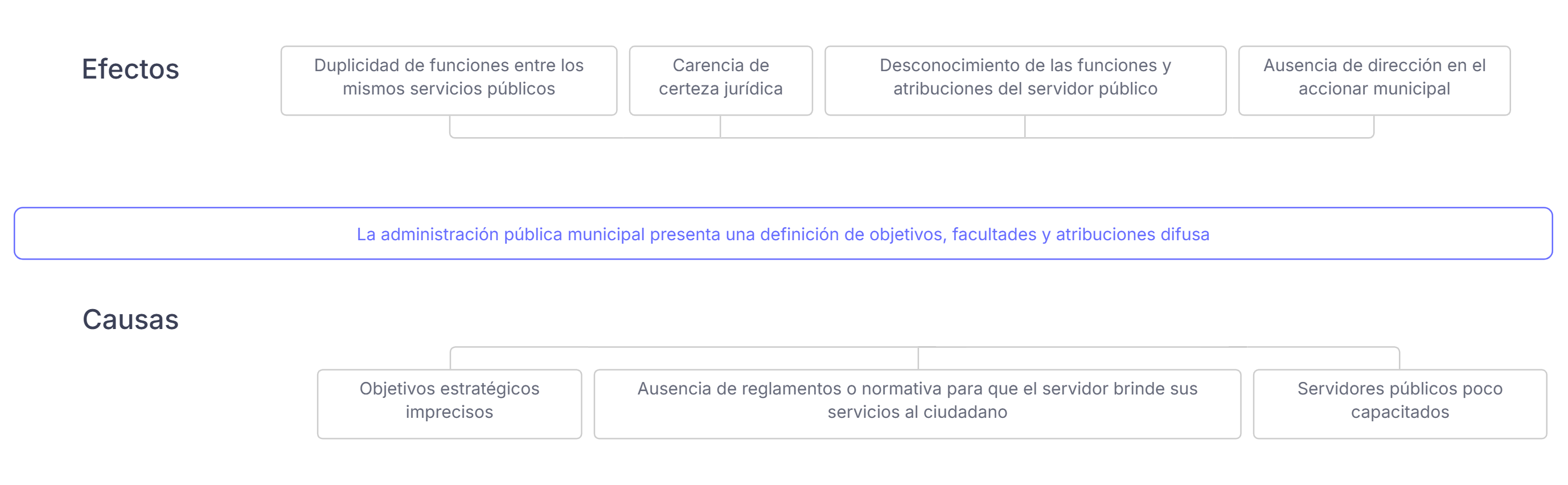1568x485 pixels.
Task: Click the connector stub under 'Desconocimiento de las funciones'
Action: tap(1025, 126)
